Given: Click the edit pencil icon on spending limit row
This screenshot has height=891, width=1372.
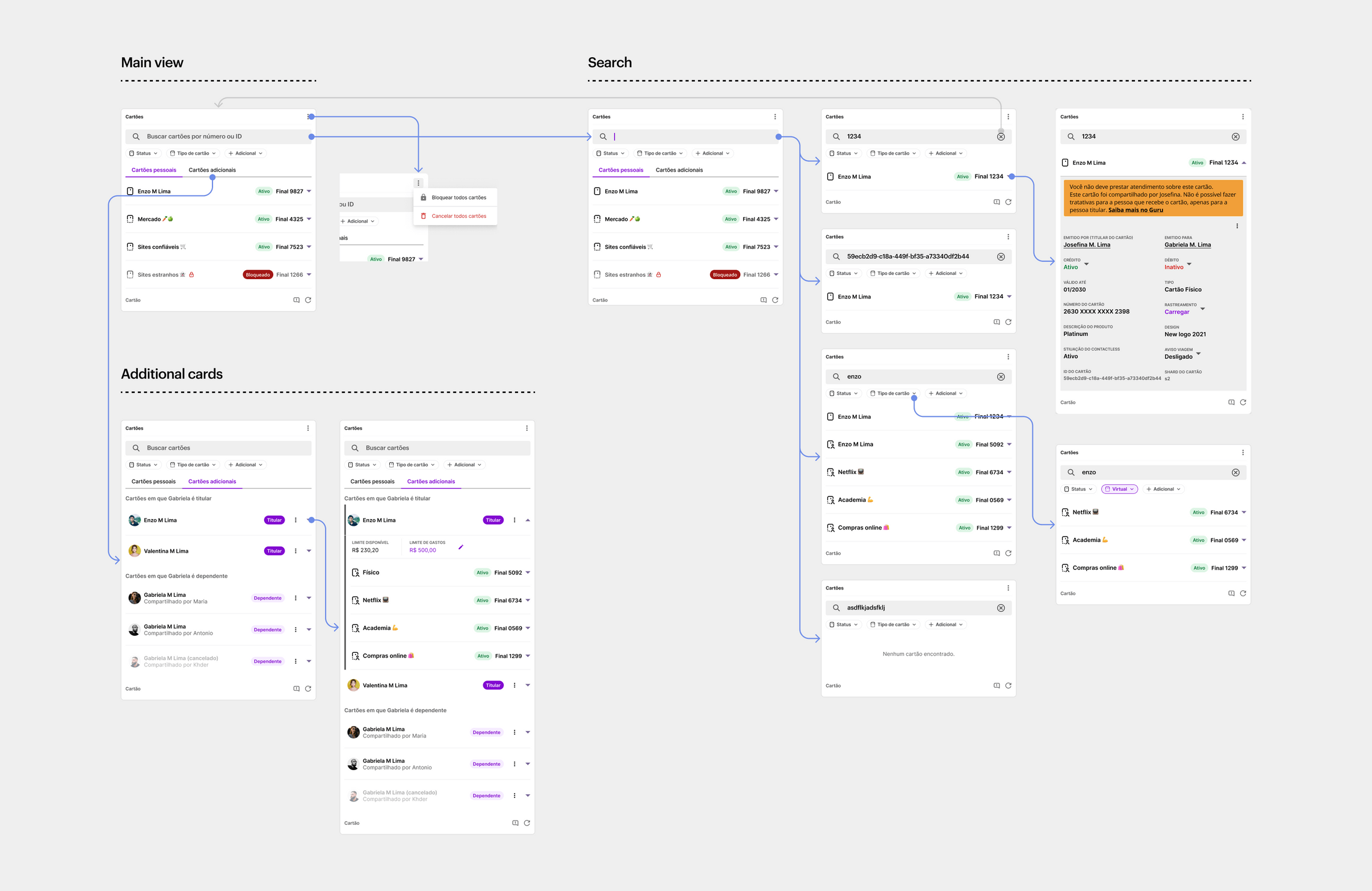Looking at the screenshot, I should tap(461, 546).
